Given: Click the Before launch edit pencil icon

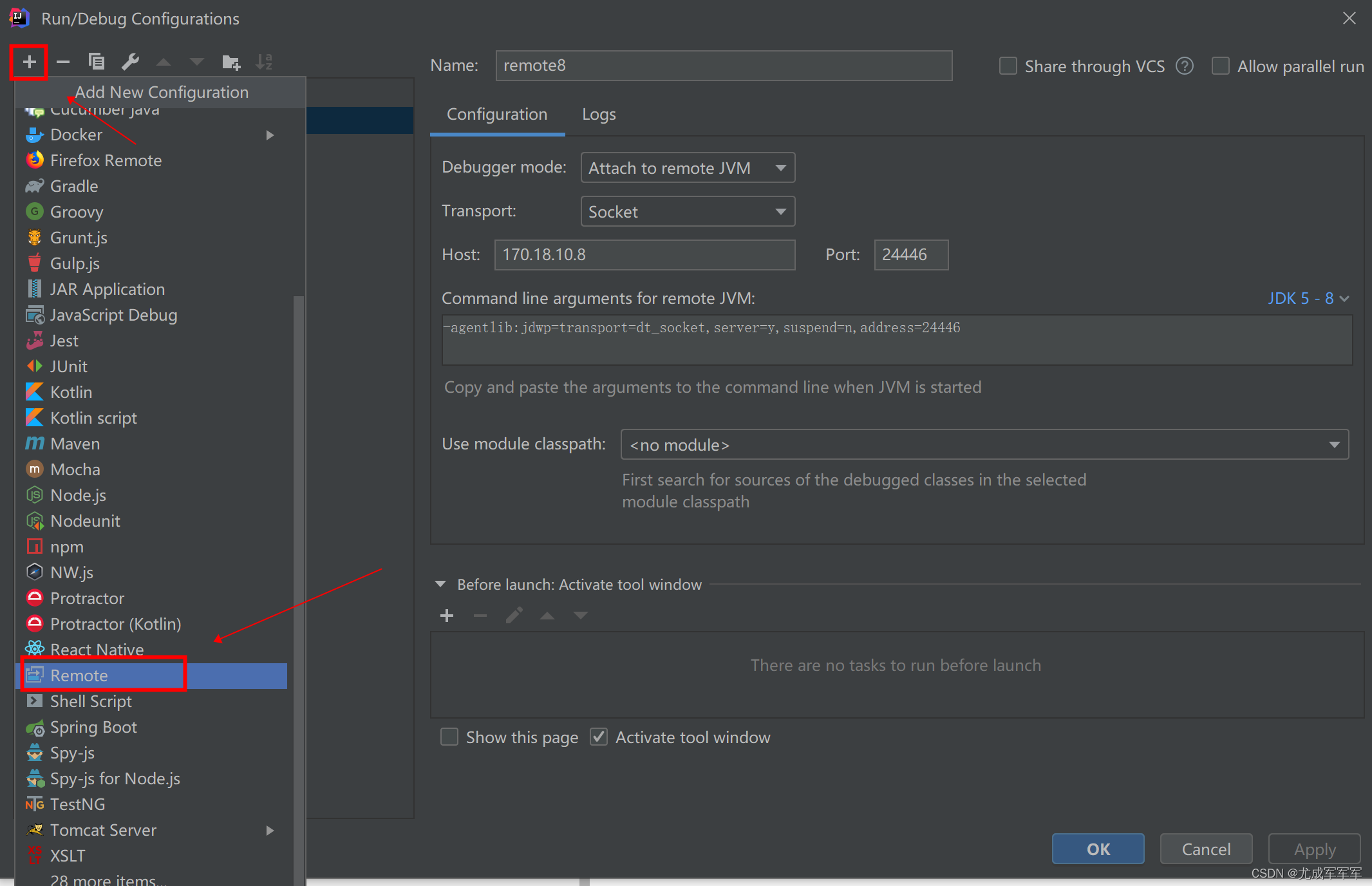Looking at the screenshot, I should point(514,616).
